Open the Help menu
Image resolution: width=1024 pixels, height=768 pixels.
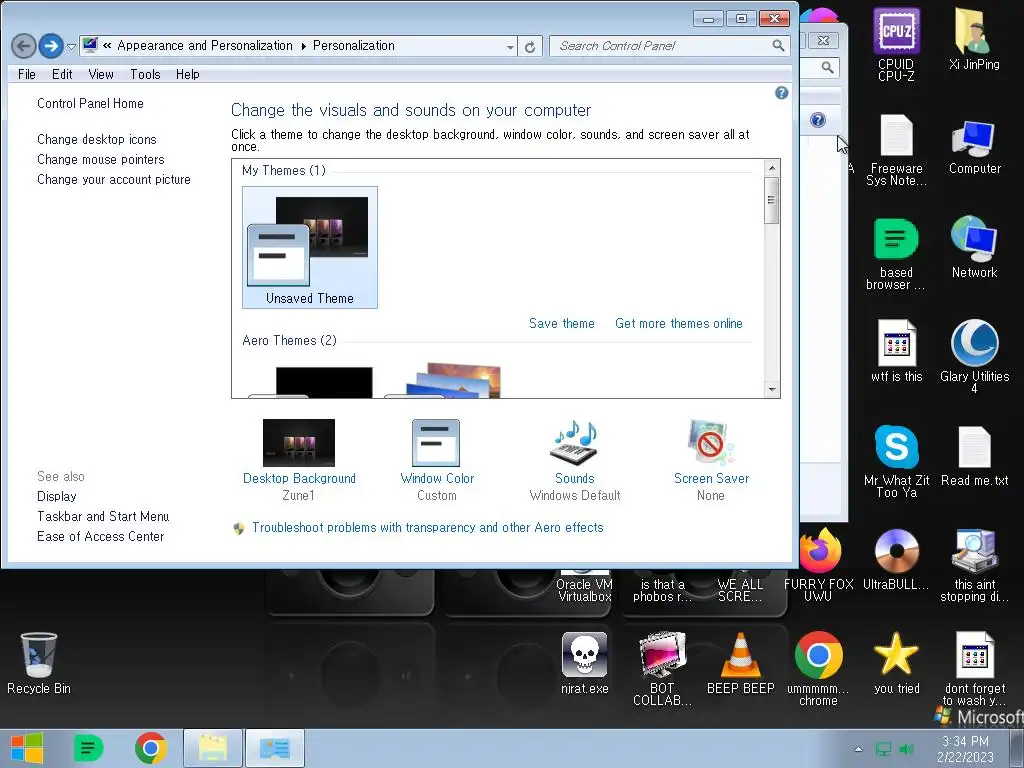tap(187, 74)
